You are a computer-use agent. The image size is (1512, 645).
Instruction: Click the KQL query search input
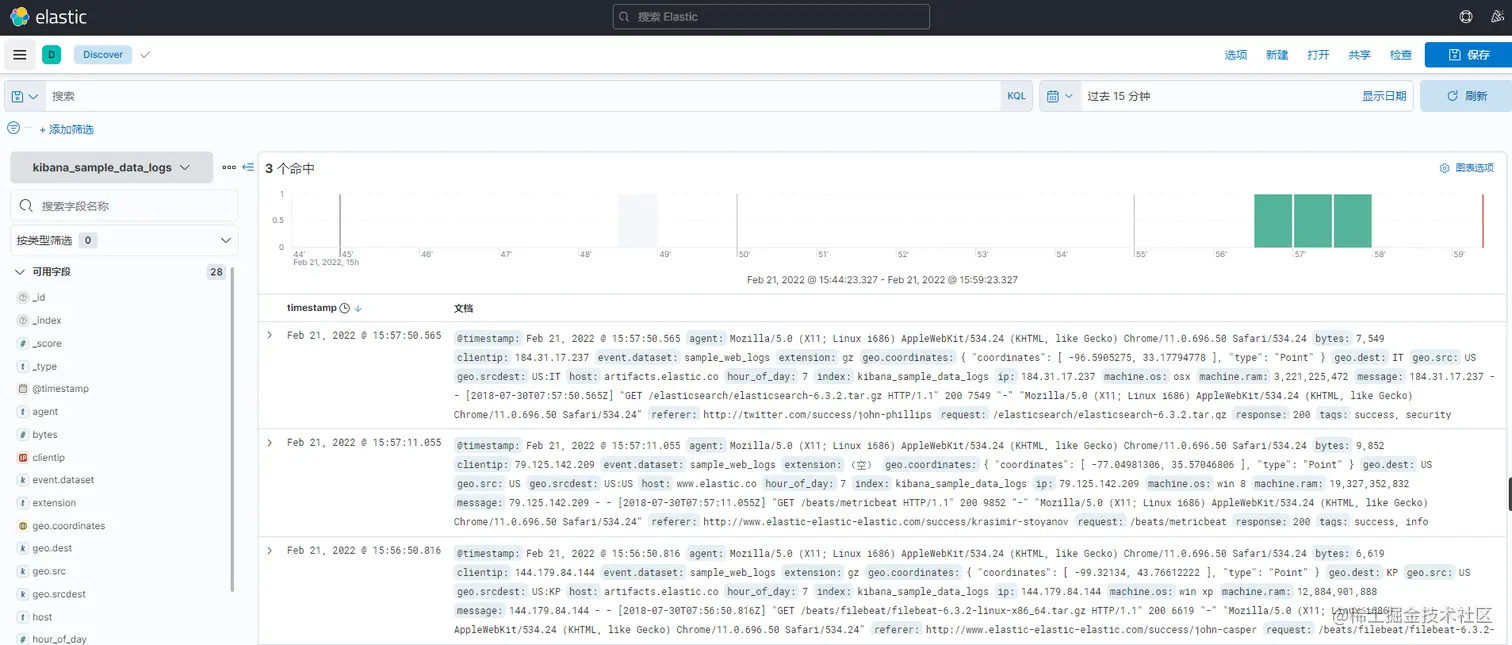click(x=522, y=96)
